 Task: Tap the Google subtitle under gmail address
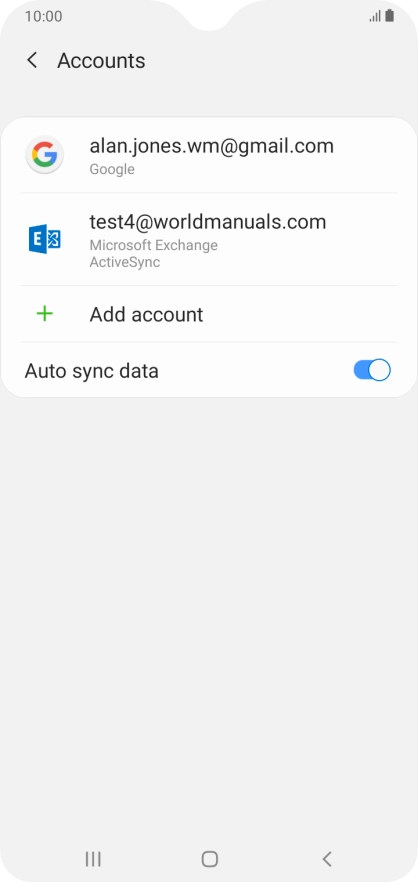[112, 169]
